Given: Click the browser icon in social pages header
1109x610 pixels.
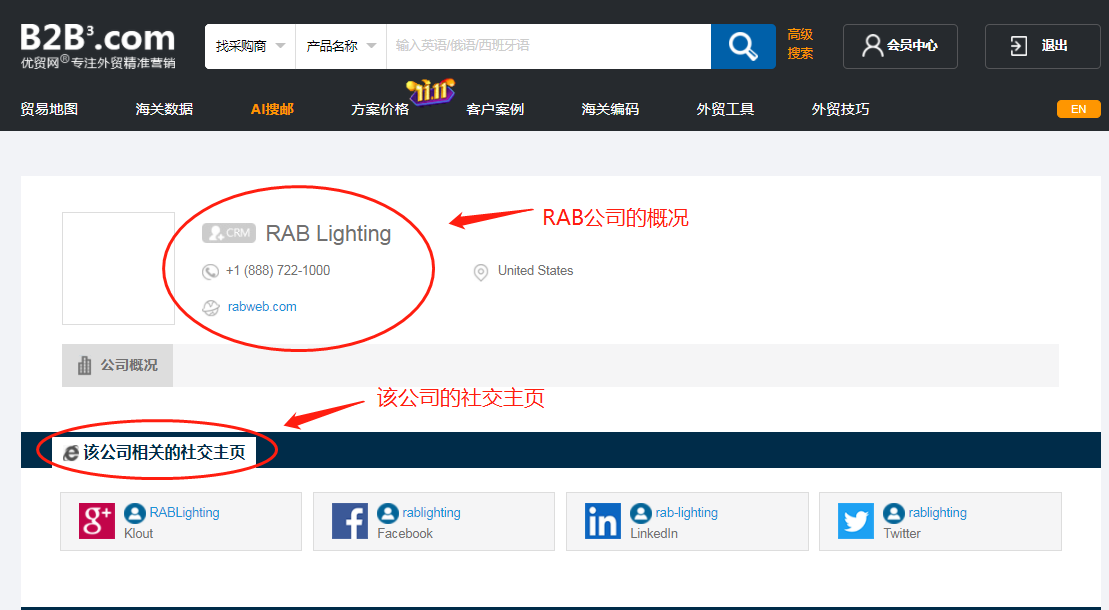Looking at the screenshot, I should [71, 453].
